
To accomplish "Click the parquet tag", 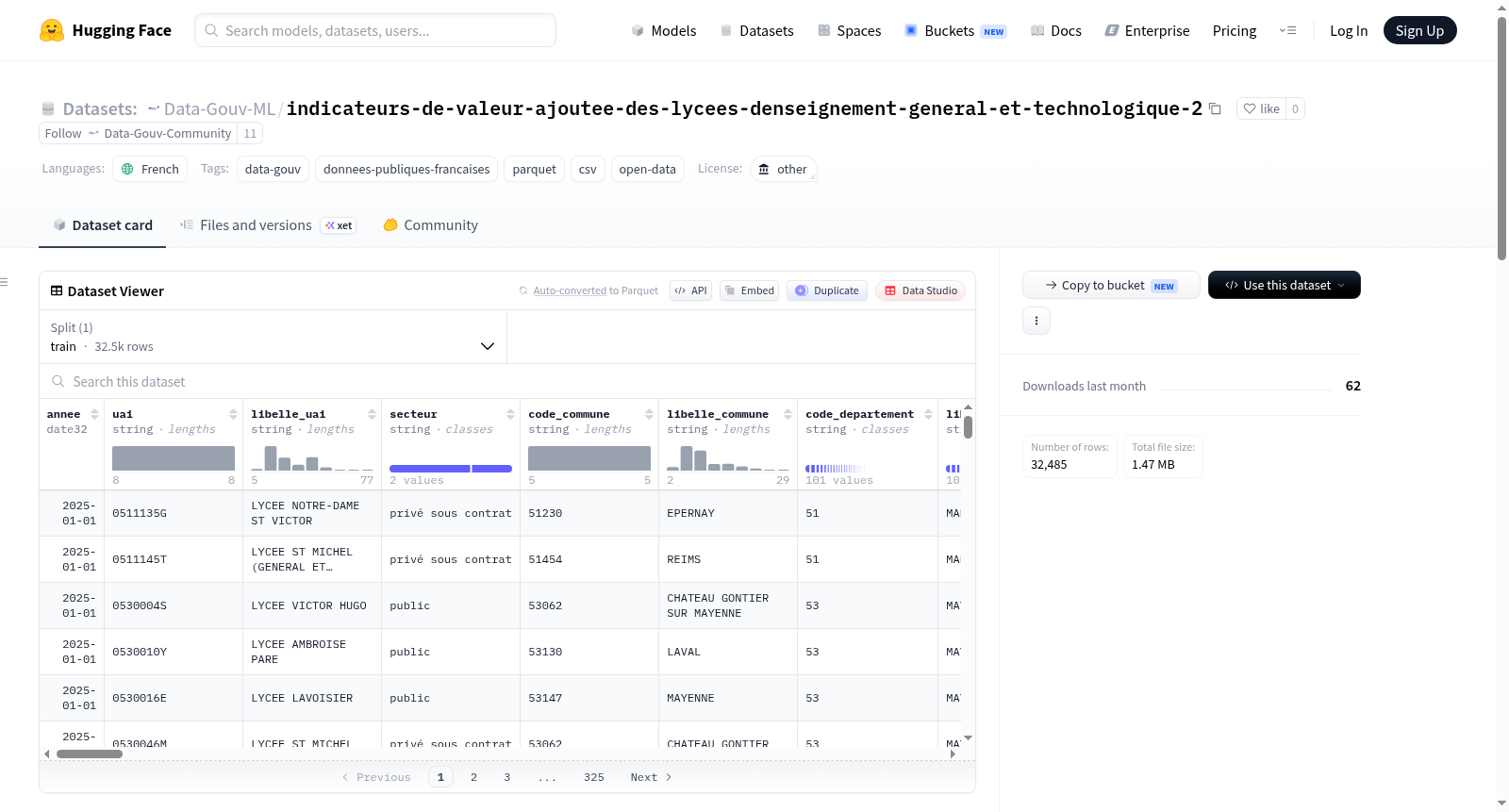I will tap(535, 169).
